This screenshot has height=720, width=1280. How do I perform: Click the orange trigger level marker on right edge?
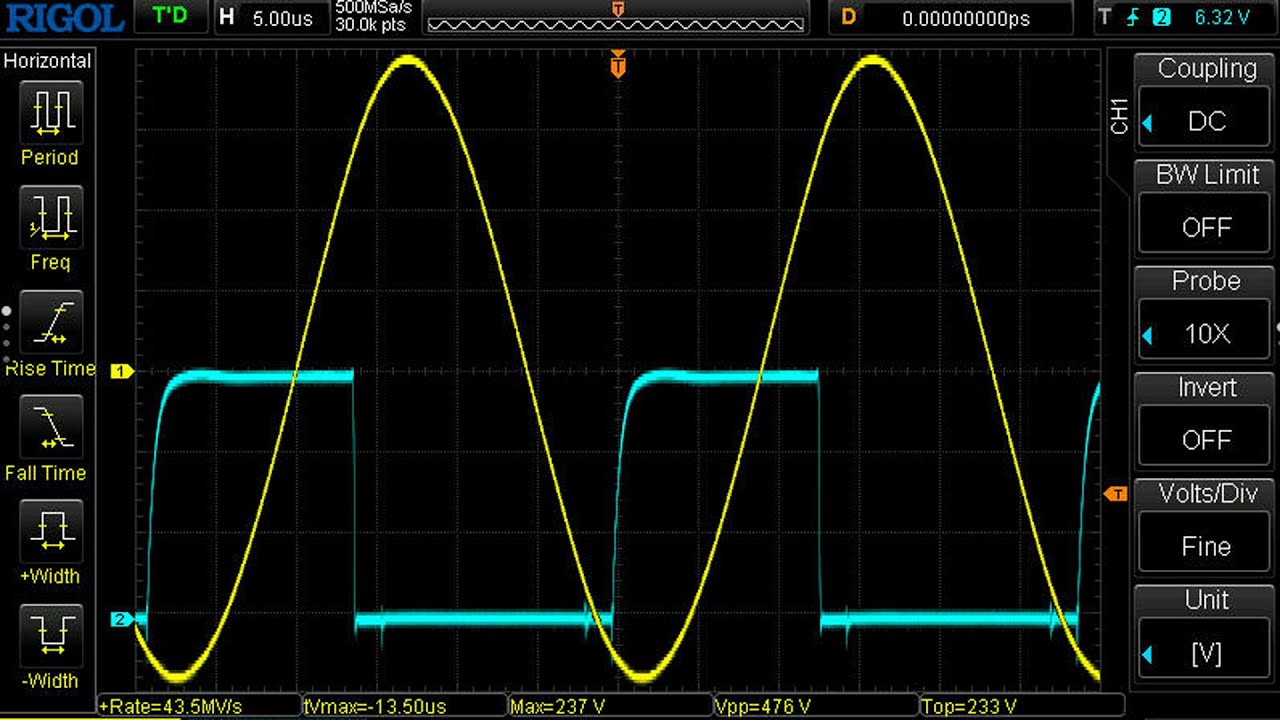click(1115, 494)
